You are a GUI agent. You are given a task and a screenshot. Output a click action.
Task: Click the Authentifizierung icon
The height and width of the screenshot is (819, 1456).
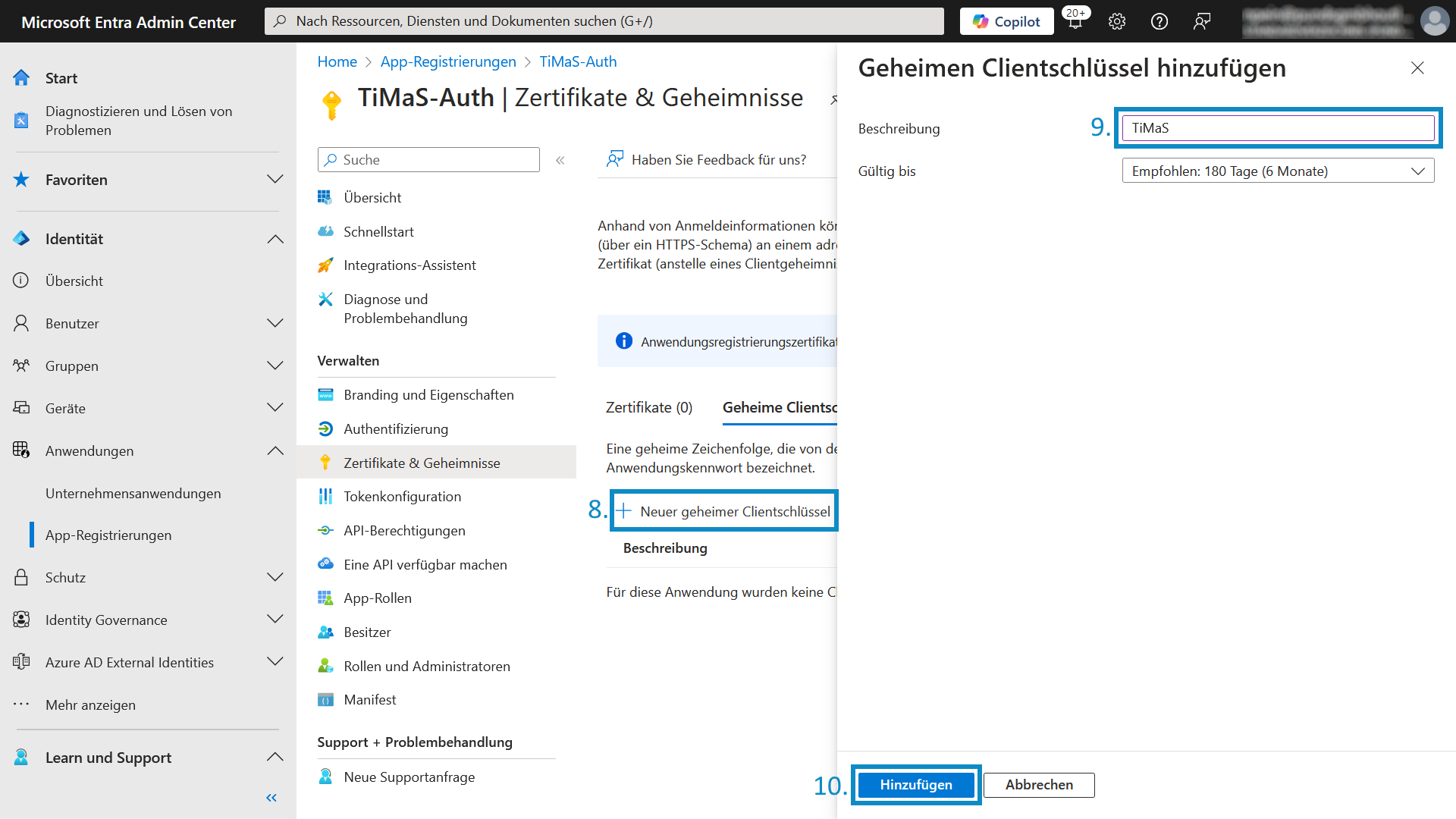pos(326,429)
